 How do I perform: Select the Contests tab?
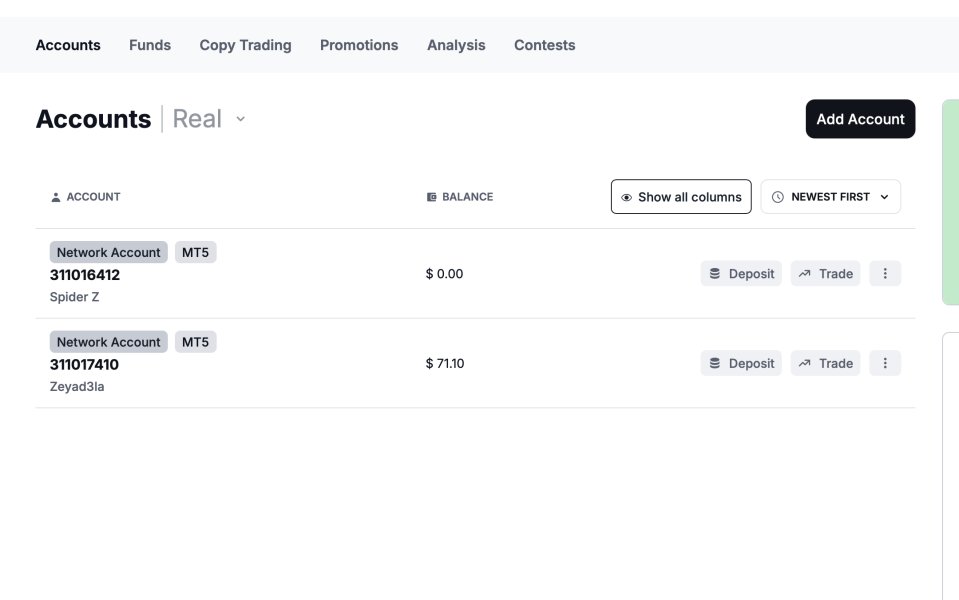(544, 45)
